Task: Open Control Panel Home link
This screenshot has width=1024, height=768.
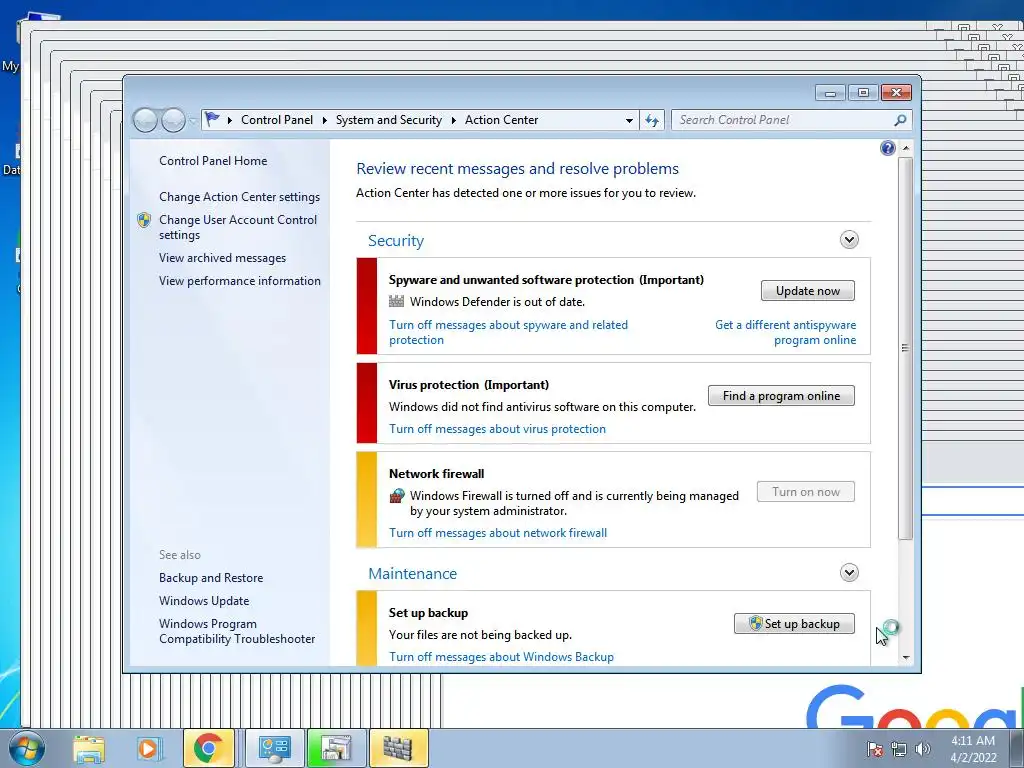Action: click(x=213, y=161)
